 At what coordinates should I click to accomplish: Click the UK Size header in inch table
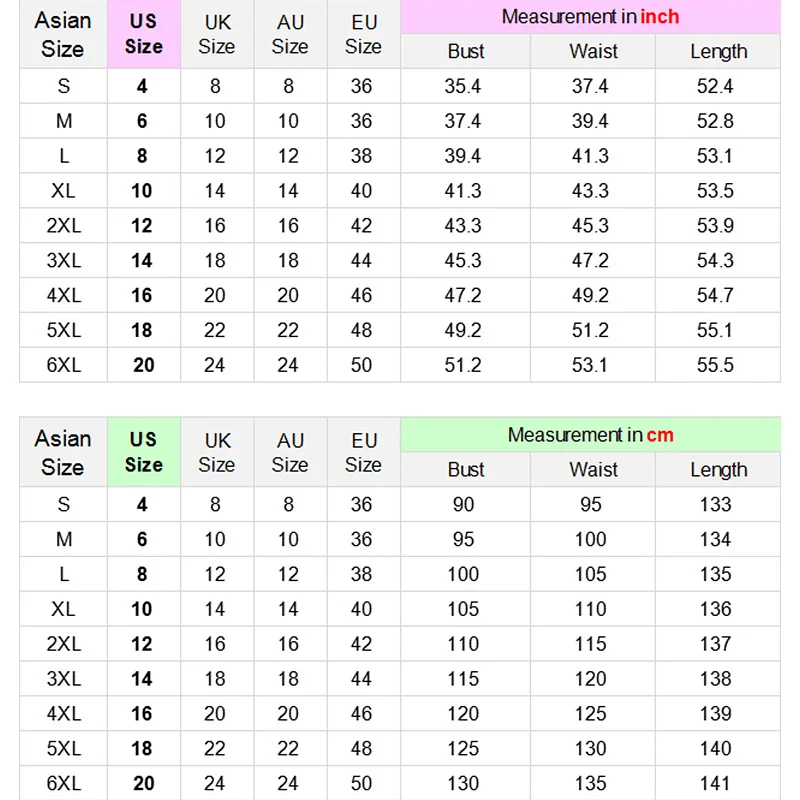tap(217, 34)
